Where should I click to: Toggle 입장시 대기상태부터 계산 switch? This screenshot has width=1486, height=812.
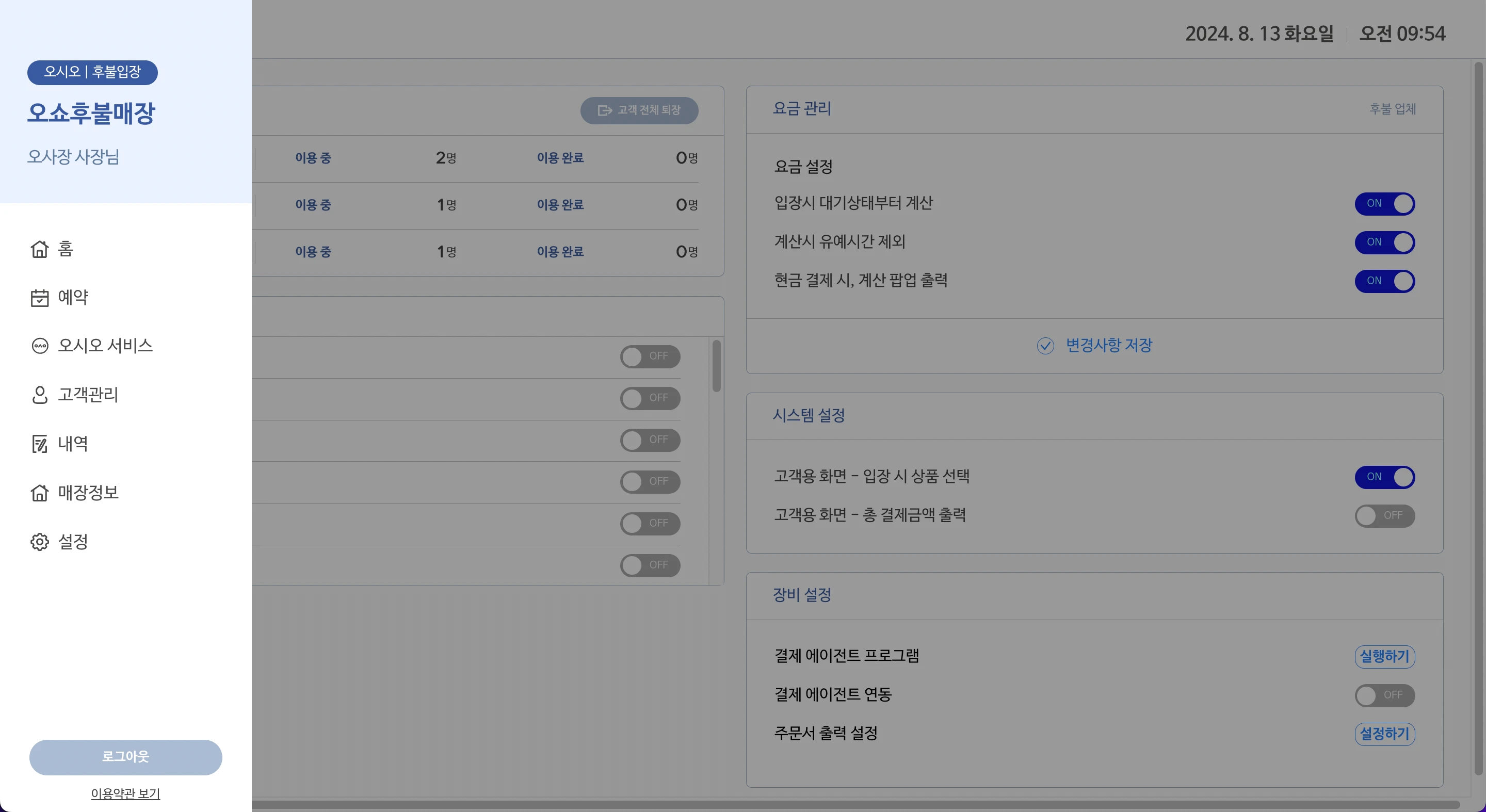click(1384, 204)
